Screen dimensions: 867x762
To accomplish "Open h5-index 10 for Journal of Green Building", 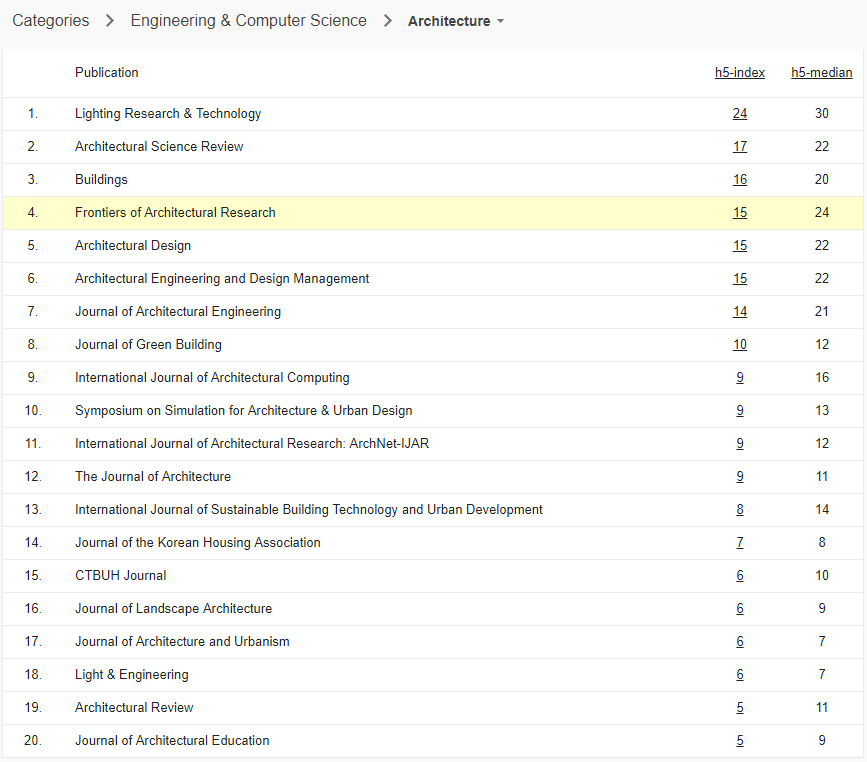I will (x=740, y=345).
